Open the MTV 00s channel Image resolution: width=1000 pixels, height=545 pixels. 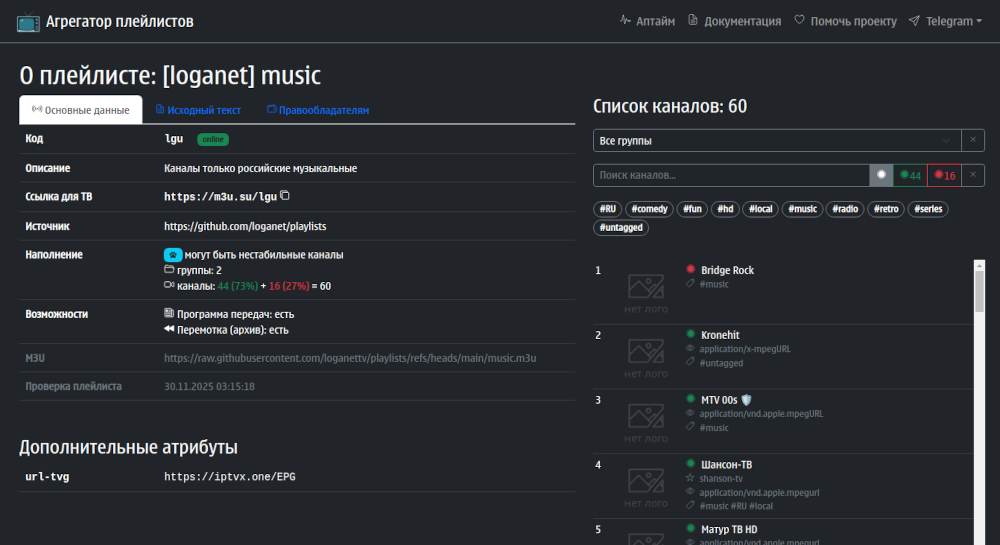point(719,400)
